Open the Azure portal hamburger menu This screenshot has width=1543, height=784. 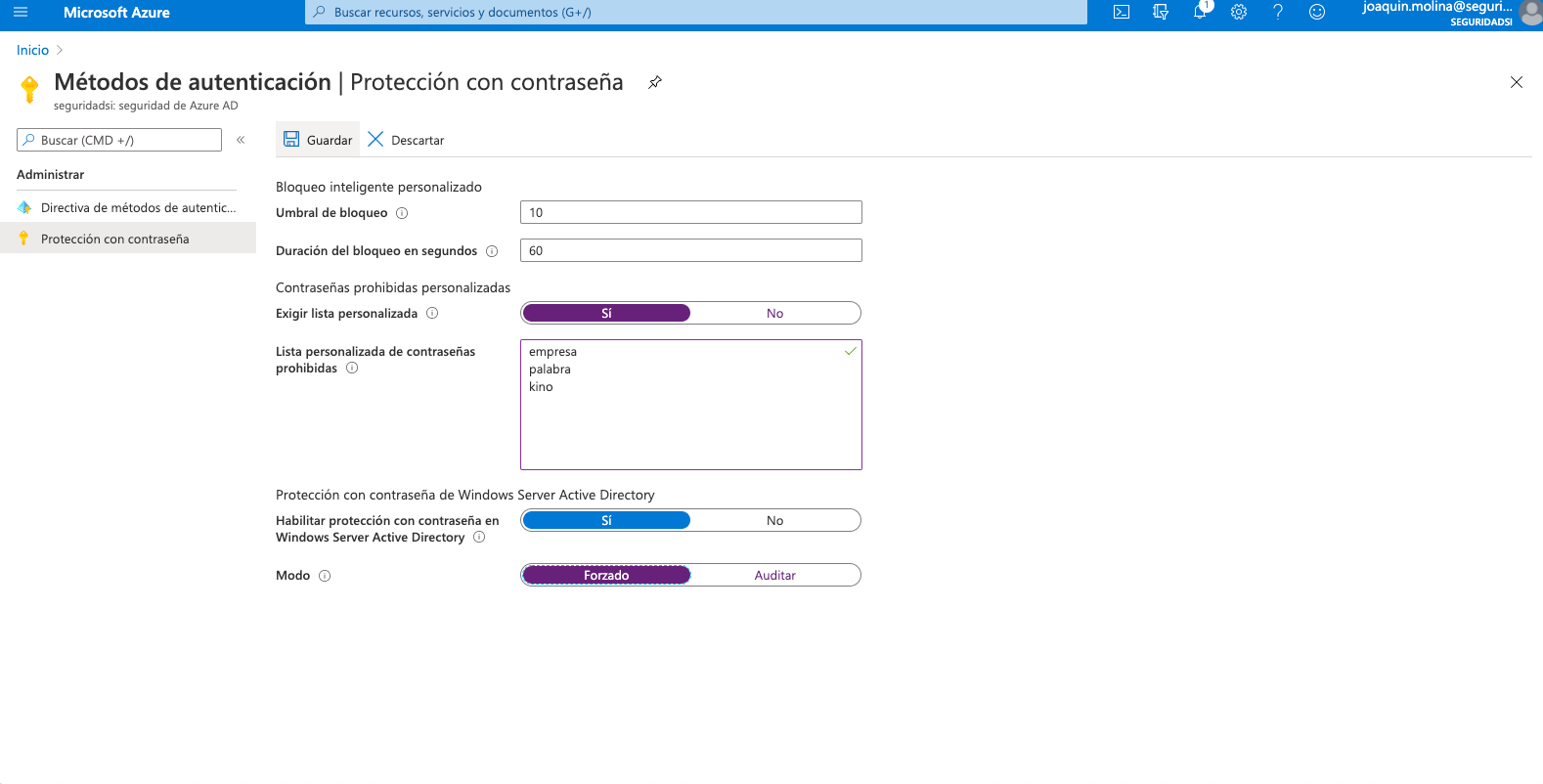pos(21,13)
